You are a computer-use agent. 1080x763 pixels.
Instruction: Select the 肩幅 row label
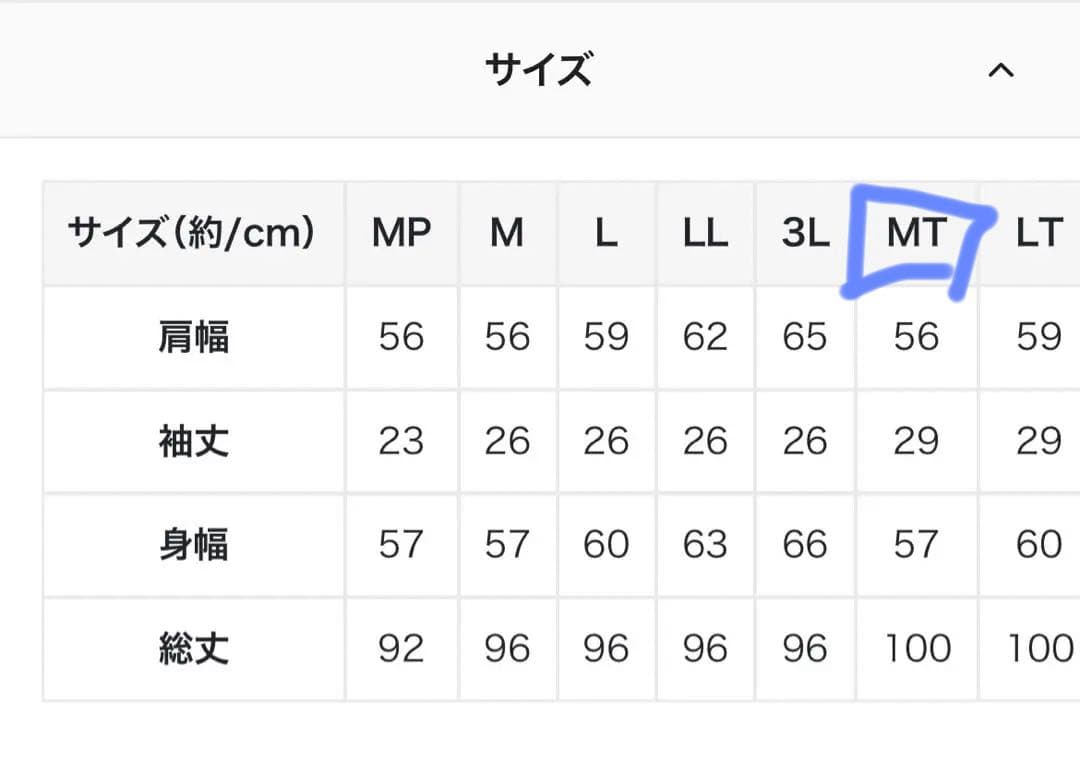click(x=193, y=337)
